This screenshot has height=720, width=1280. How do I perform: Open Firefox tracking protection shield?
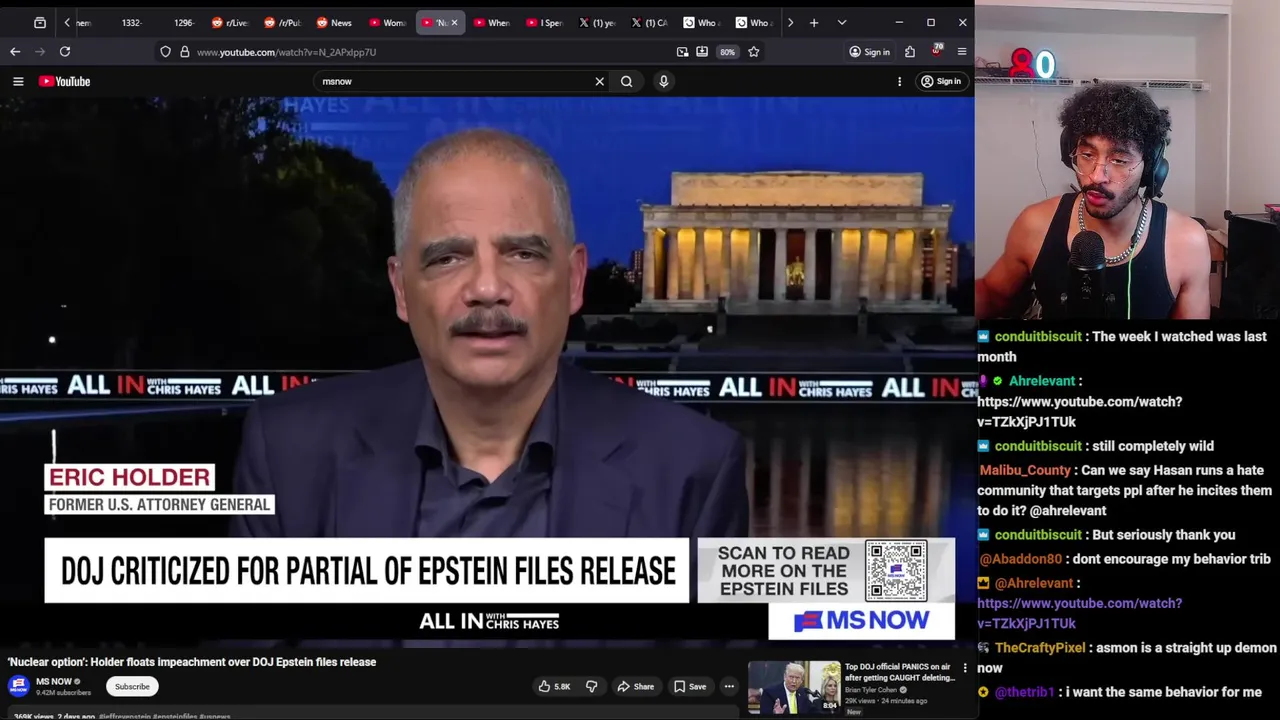click(x=165, y=51)
